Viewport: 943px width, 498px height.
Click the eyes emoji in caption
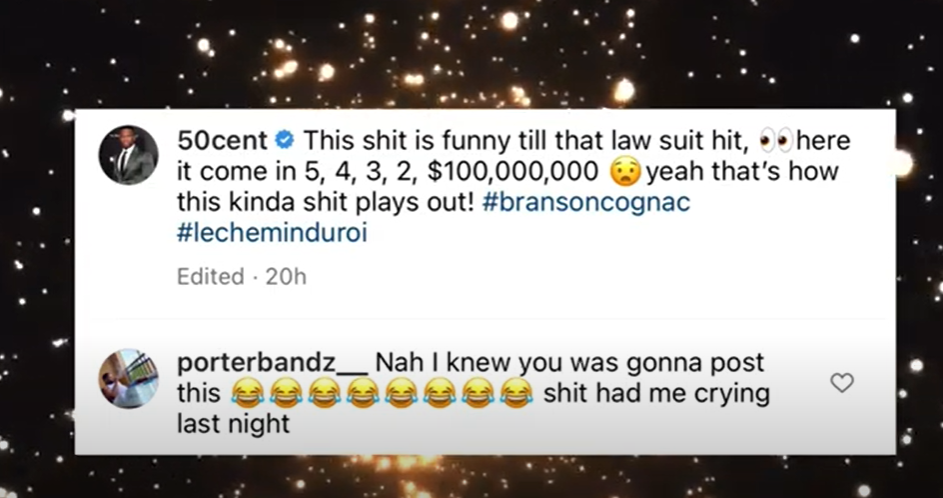[776, 142]
